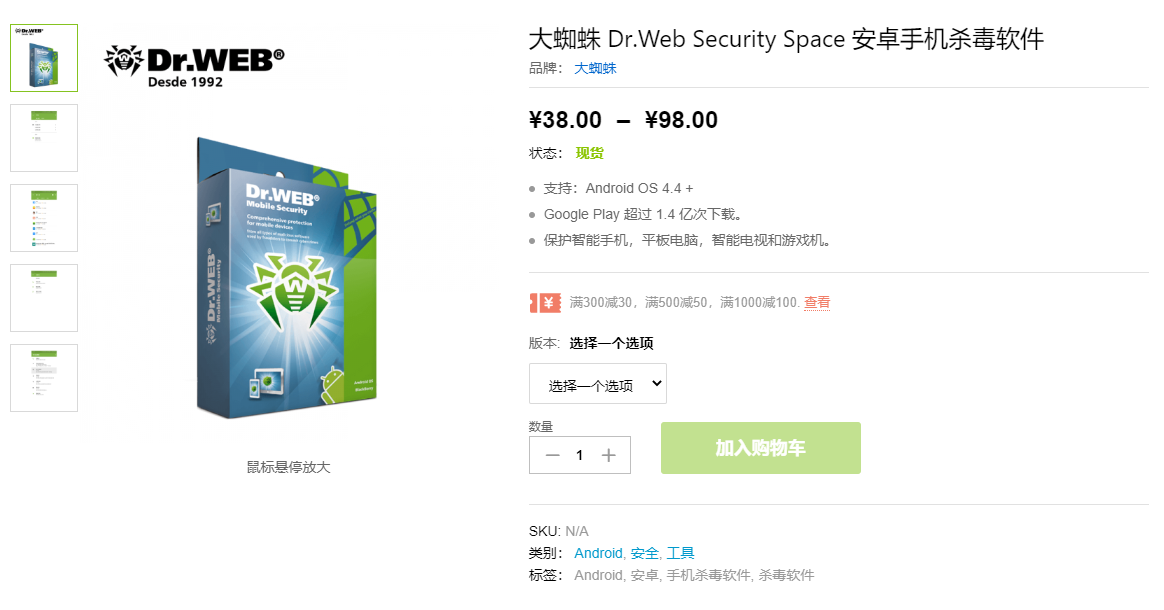Click 查看 to view promotion details

click(x=817, y=302)
